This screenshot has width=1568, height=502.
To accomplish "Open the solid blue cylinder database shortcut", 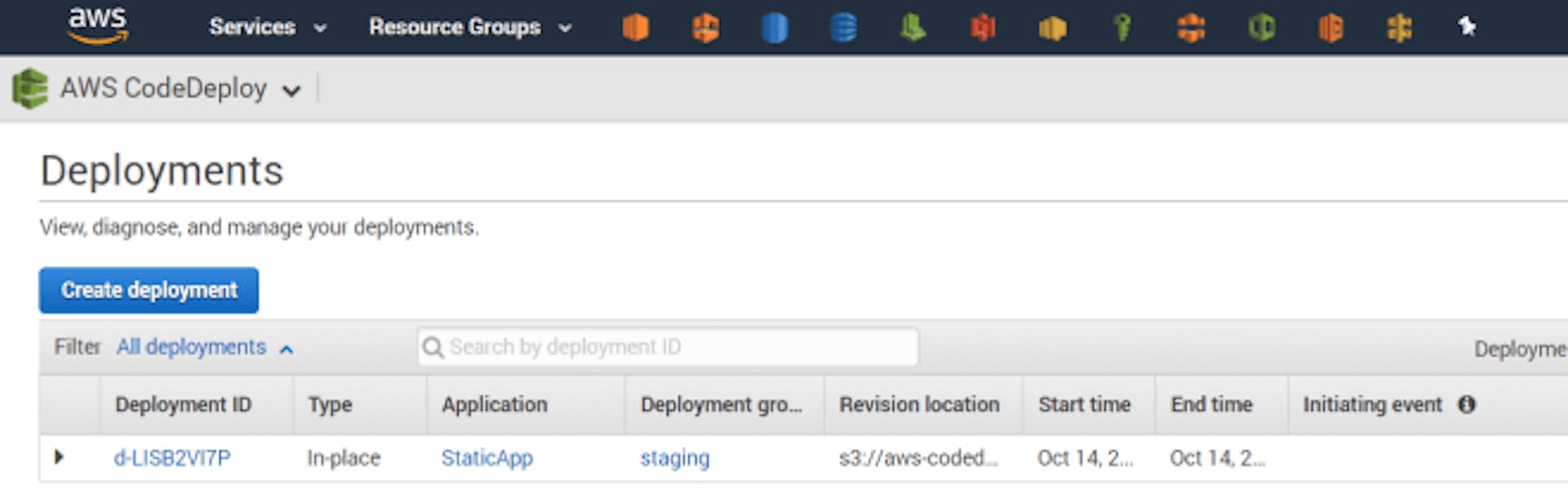I will coord(774,28).
